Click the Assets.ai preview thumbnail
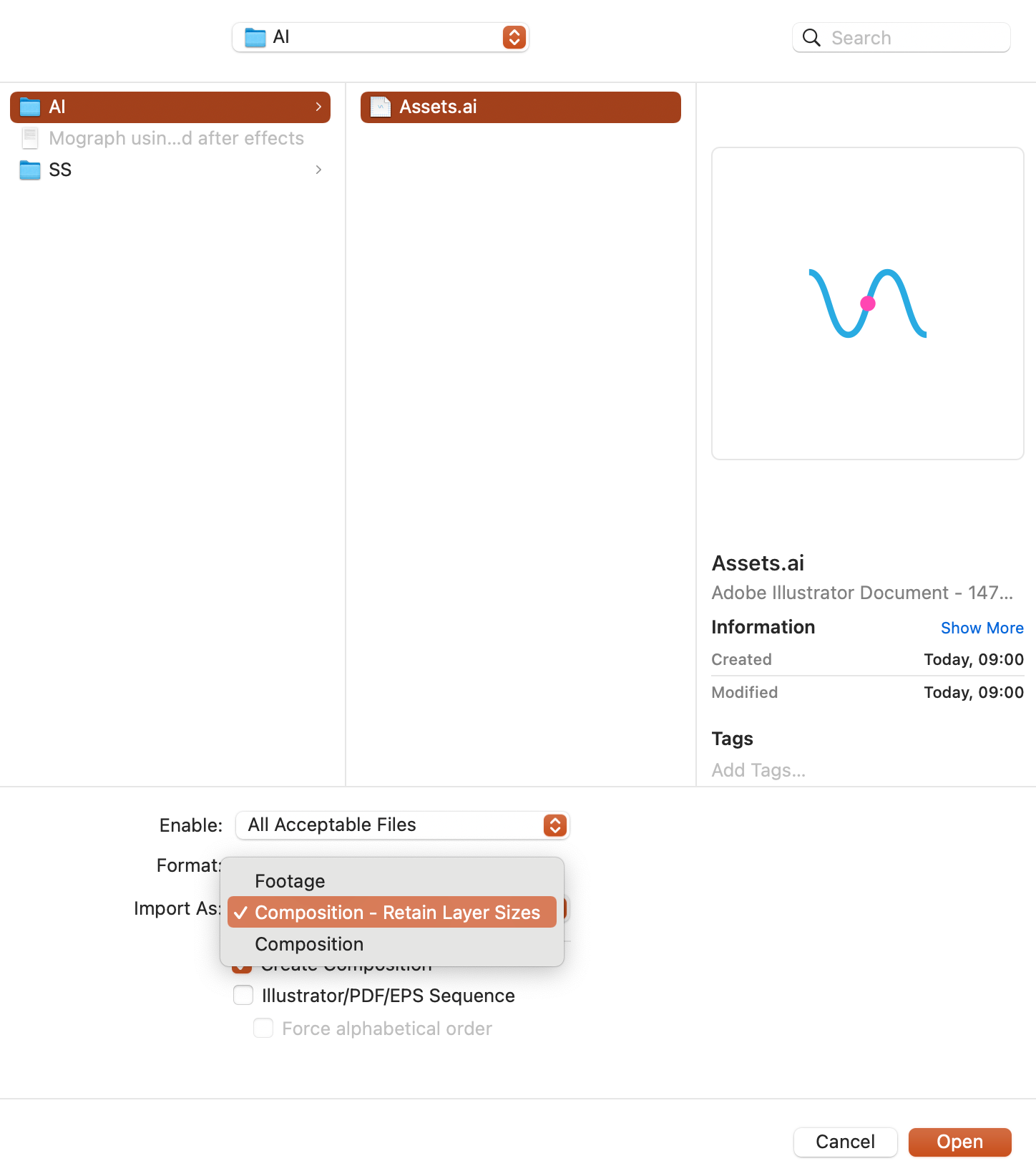Screen dimensions: 1036x1171 [x=867, y=303]
